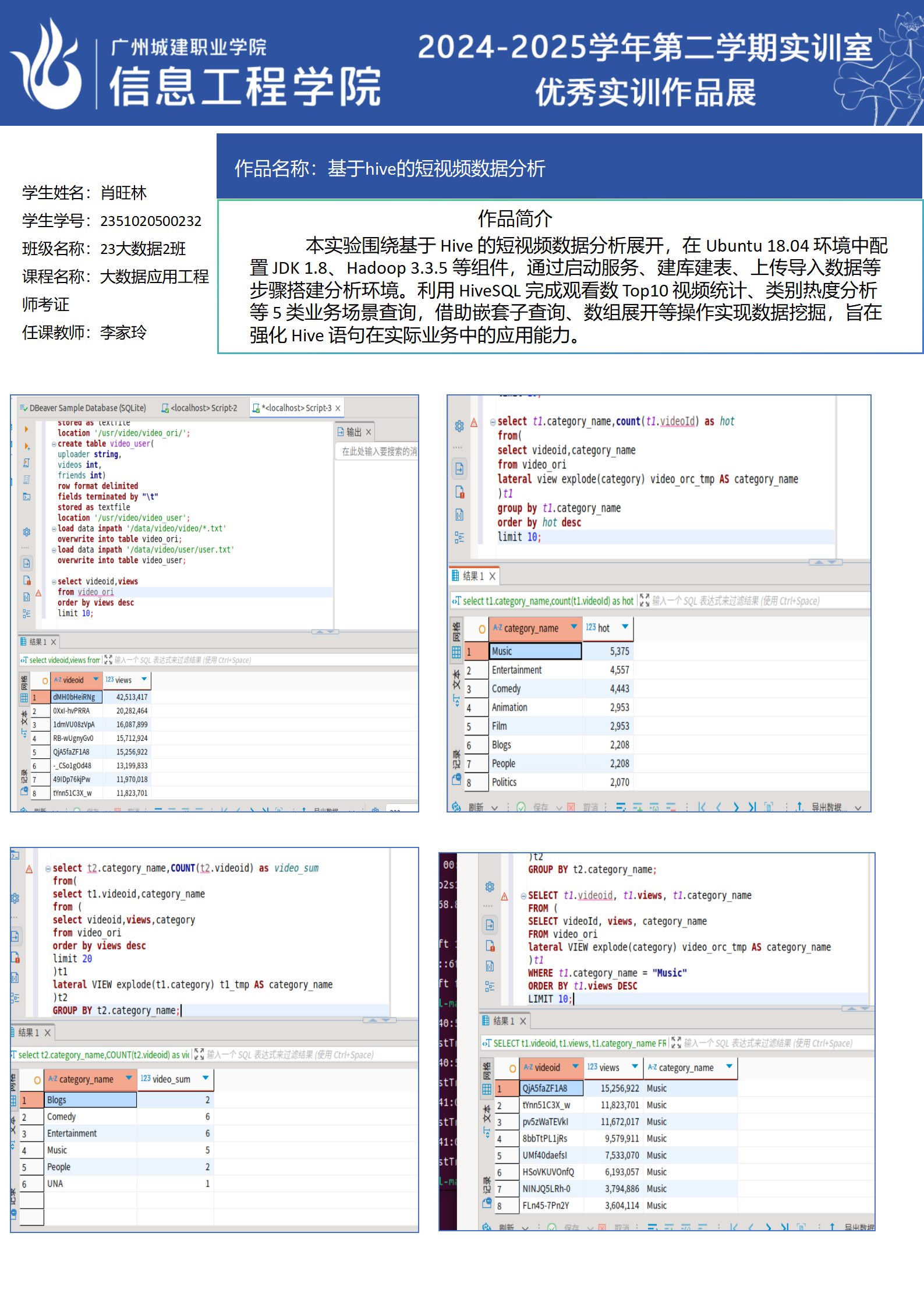Collapse the create table video_user code block
This screenshot has height=1307, width=924.
54,444
